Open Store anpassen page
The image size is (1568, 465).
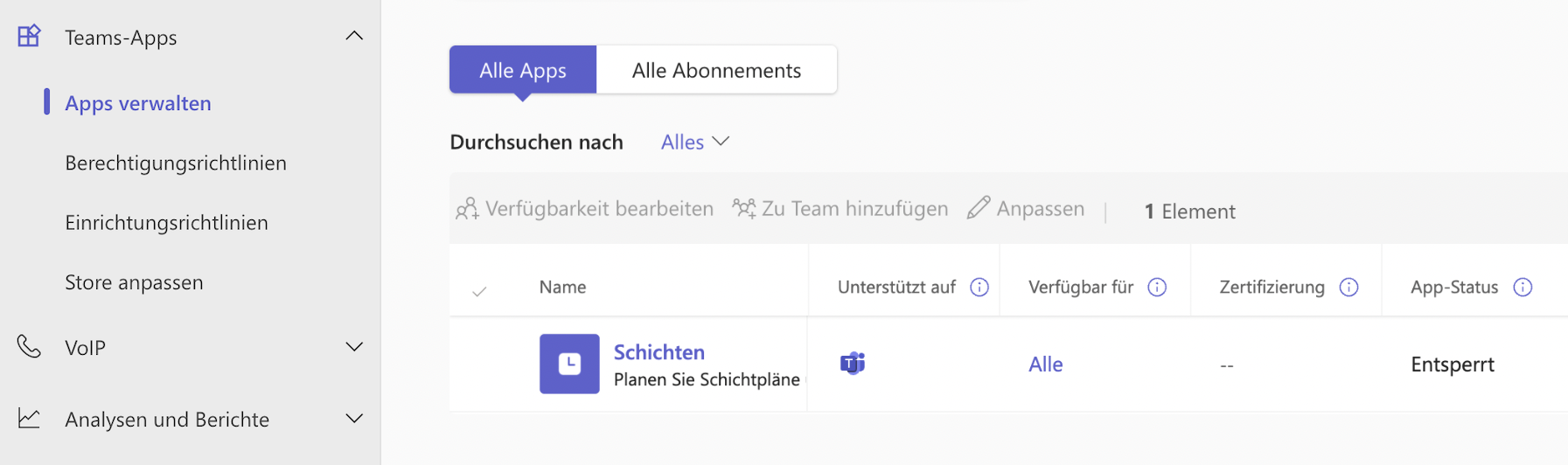coord(134,282)
